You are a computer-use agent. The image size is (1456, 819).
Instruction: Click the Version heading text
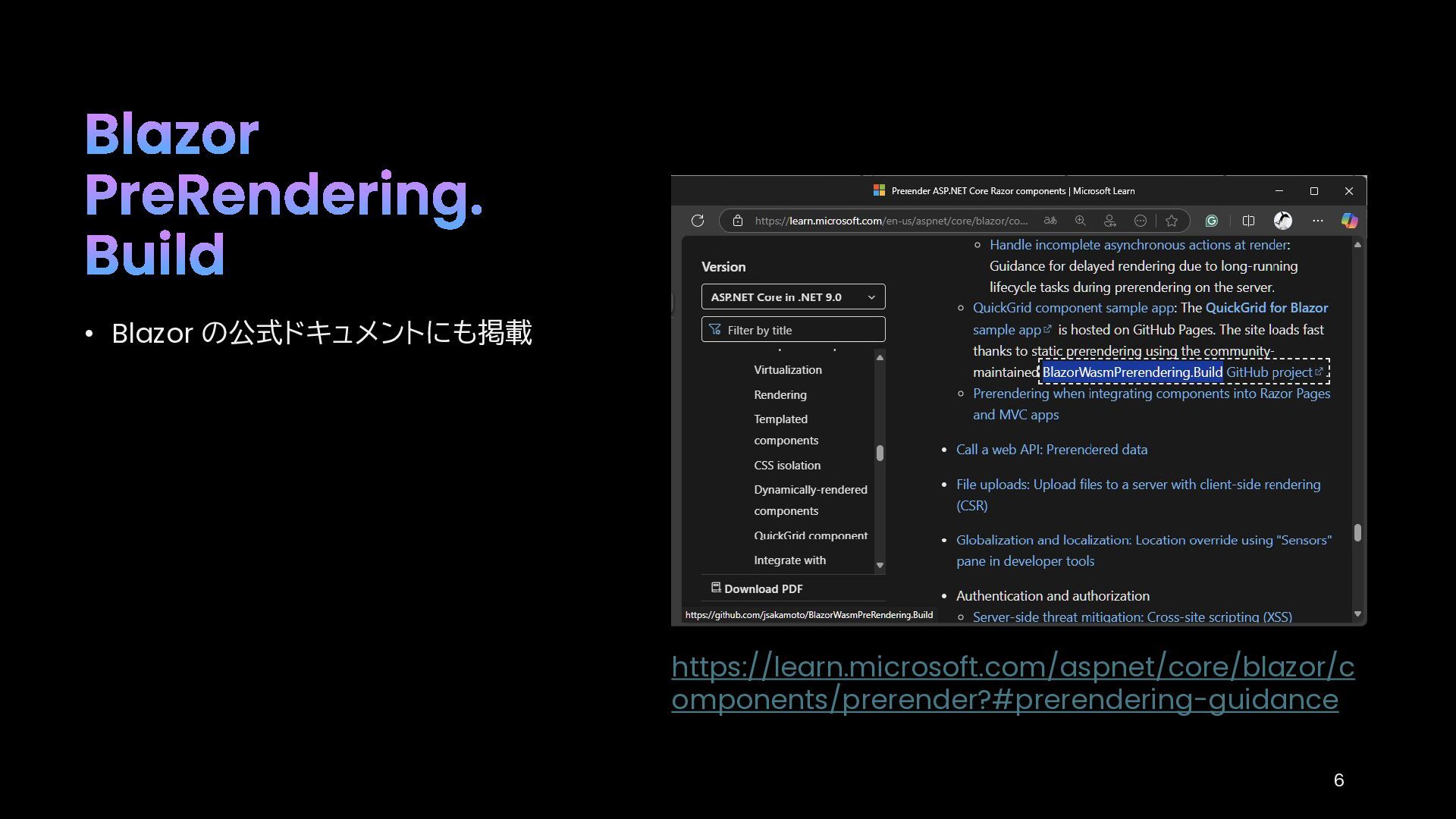723,267
